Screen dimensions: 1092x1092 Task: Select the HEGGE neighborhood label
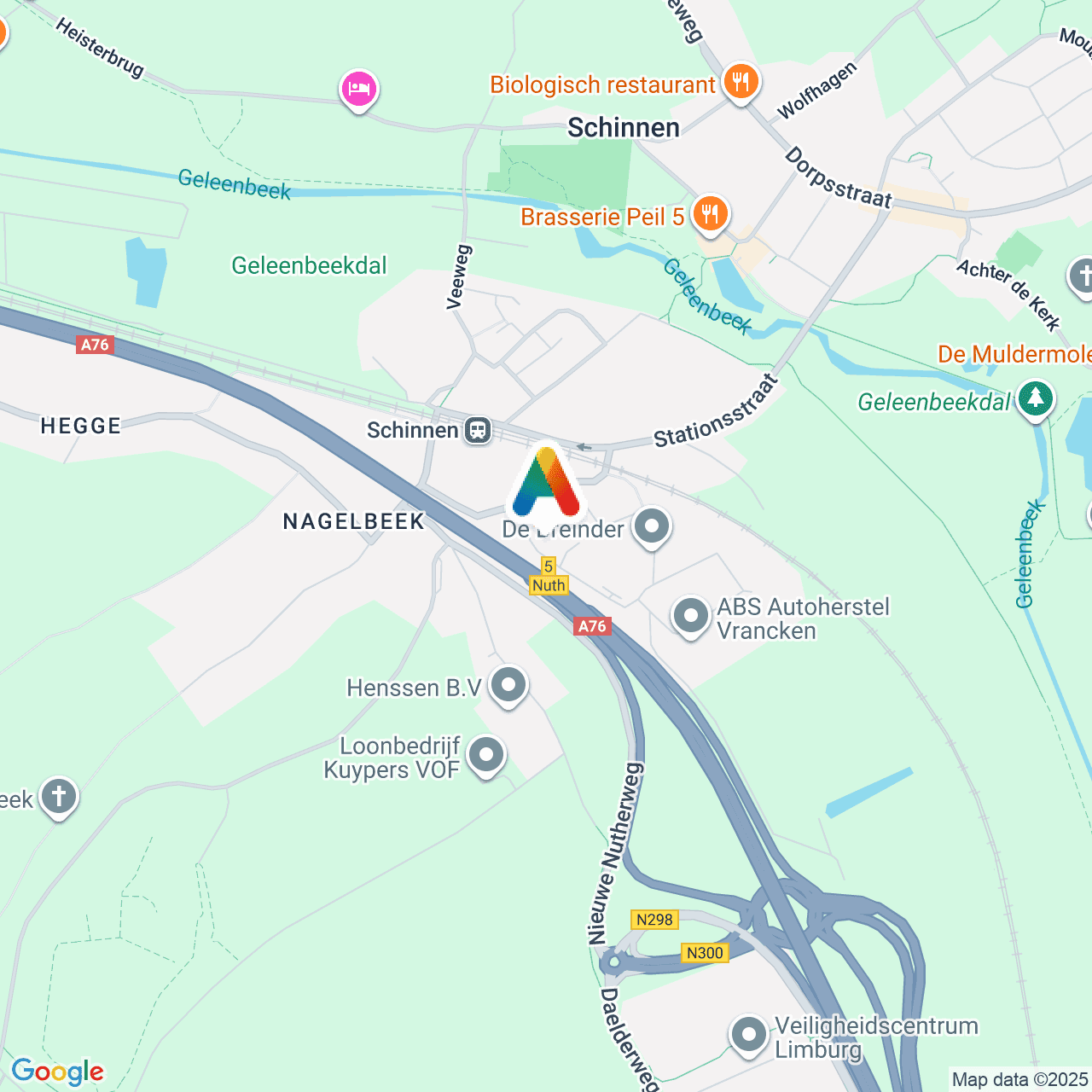click(x=81, y=426)
